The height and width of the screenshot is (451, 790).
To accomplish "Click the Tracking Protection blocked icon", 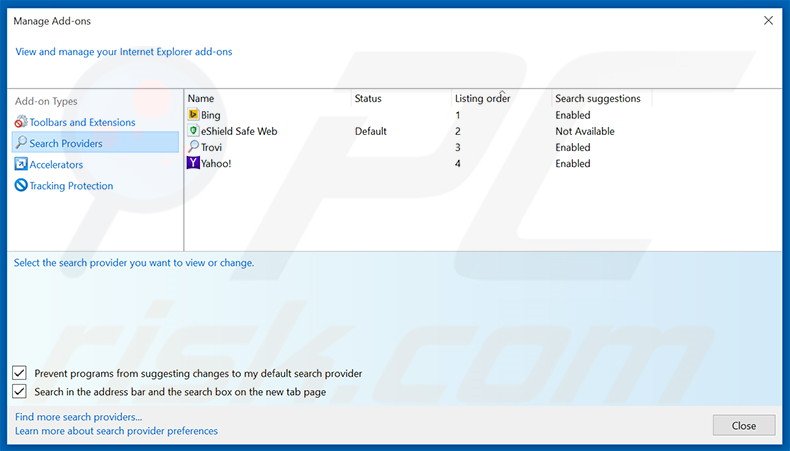I will point(21,185).
